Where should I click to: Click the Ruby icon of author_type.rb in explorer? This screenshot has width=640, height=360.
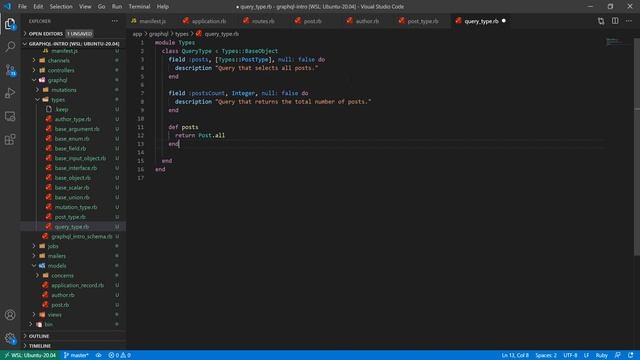click(49, 119)
